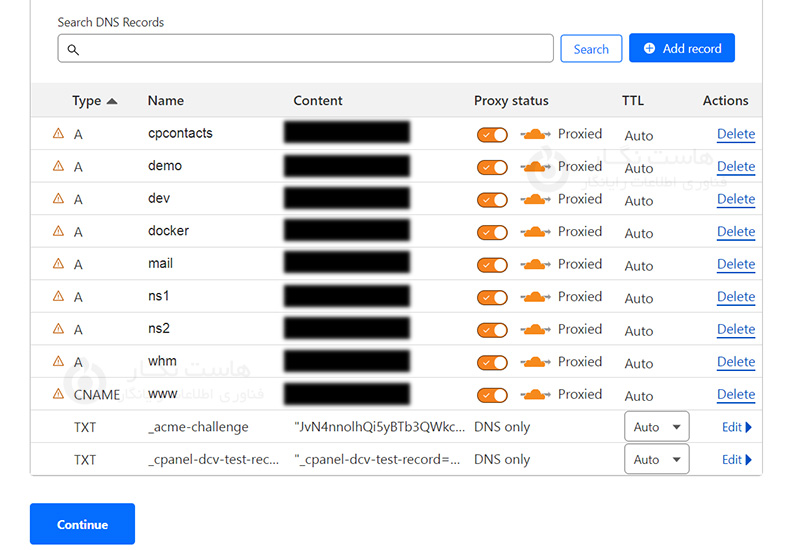Click the warning triangle icon beside cpcontacts record
Screen dimensions: 790x550
58,134
